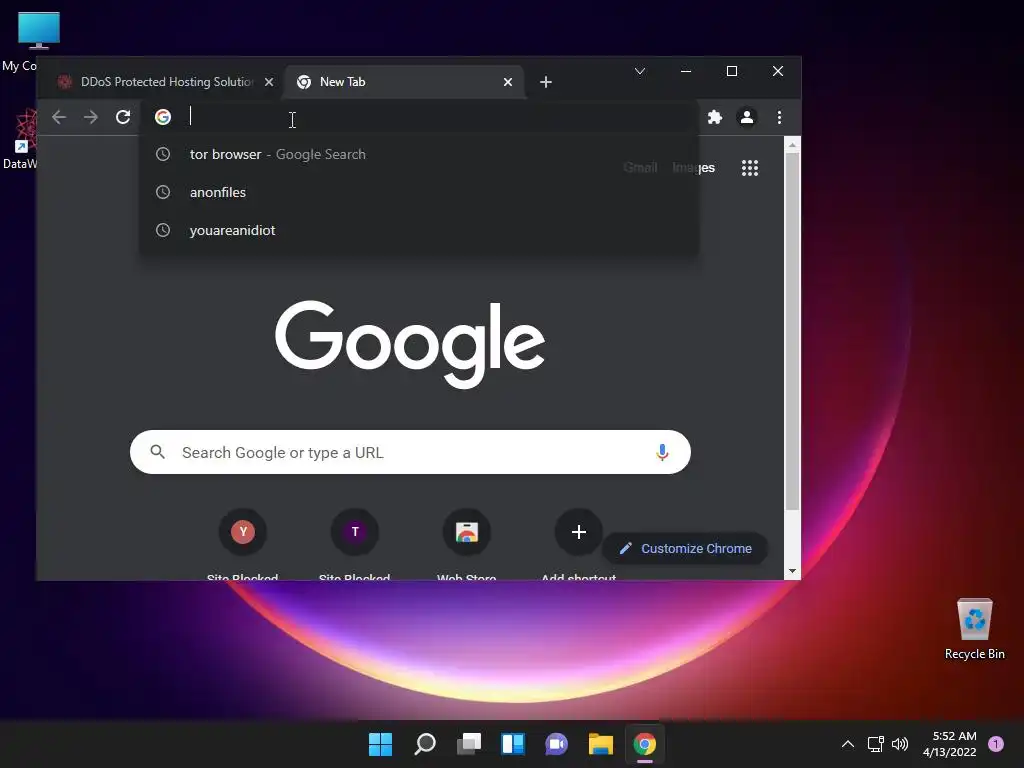Select the tor browser search suggestion
Viewport: 1024px width, 768px height.
(x=419, y=154)
